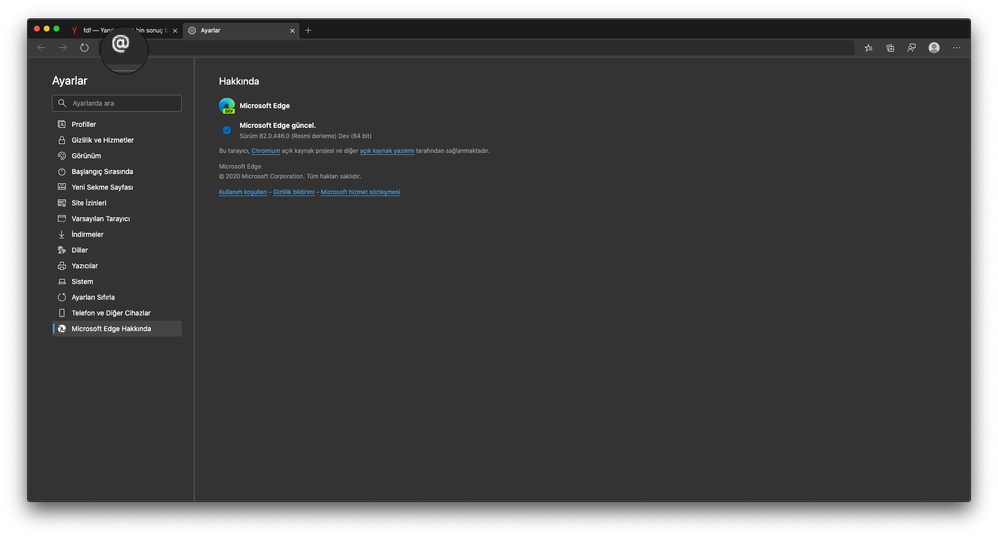Click the phone icon for Telefon
The height and width of the screenshot is (538, 998).
point(62,313)
